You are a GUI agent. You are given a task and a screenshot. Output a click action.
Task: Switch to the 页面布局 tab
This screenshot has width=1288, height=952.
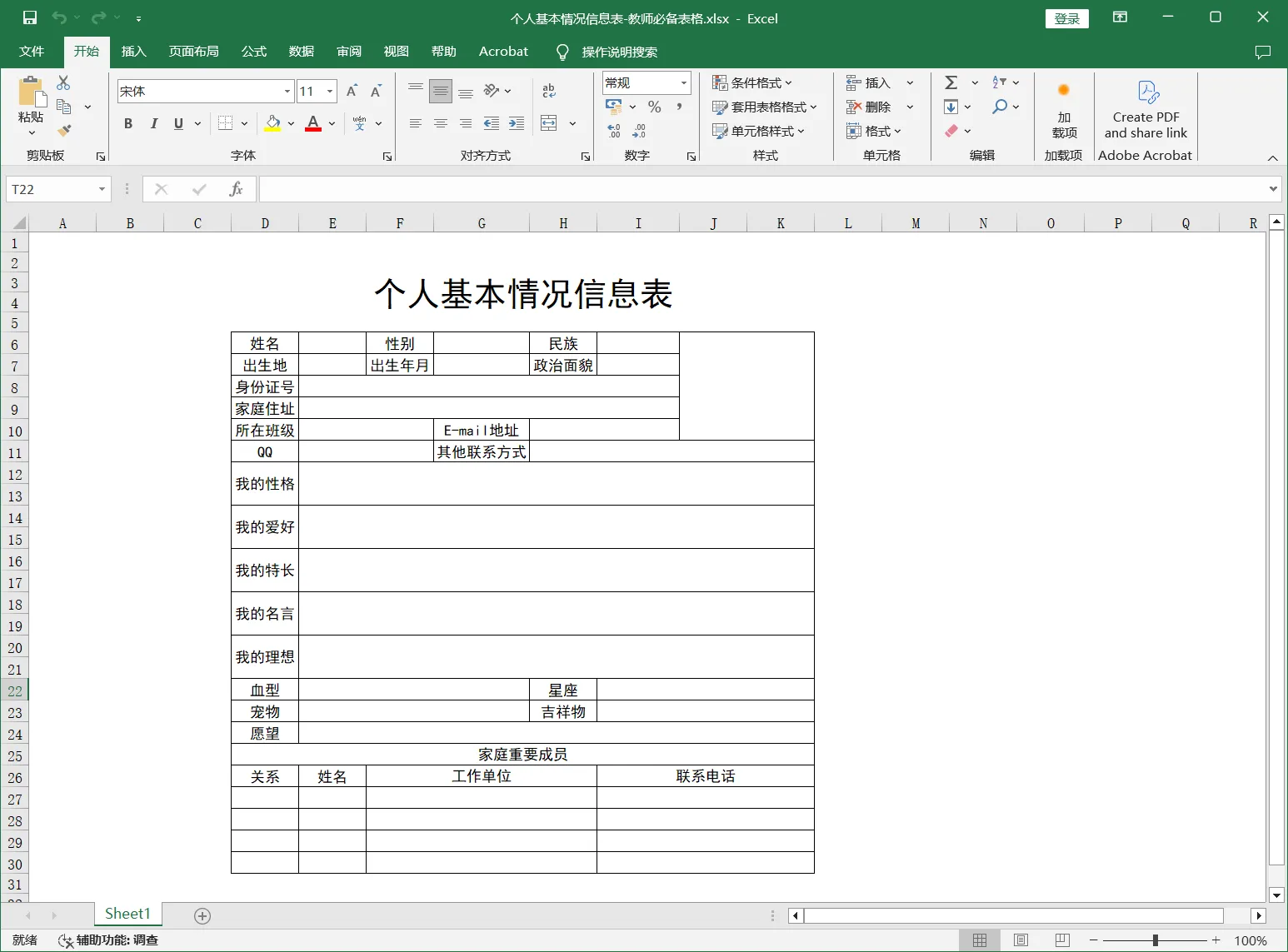(193, 52)
